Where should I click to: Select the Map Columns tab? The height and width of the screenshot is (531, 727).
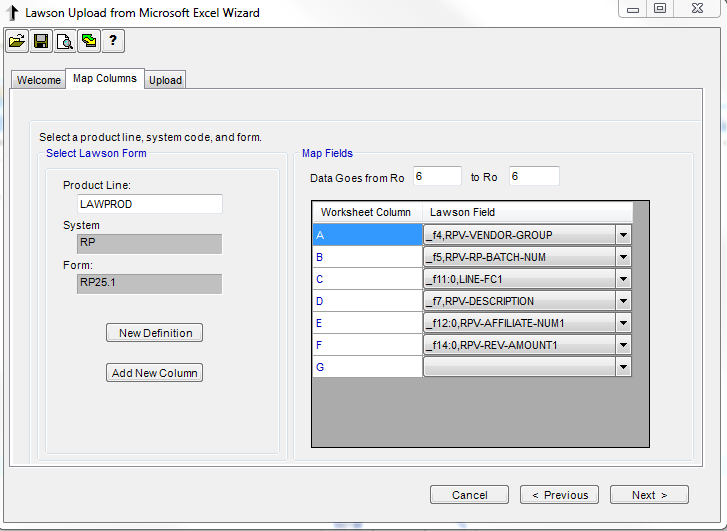(x=104, y=79)
